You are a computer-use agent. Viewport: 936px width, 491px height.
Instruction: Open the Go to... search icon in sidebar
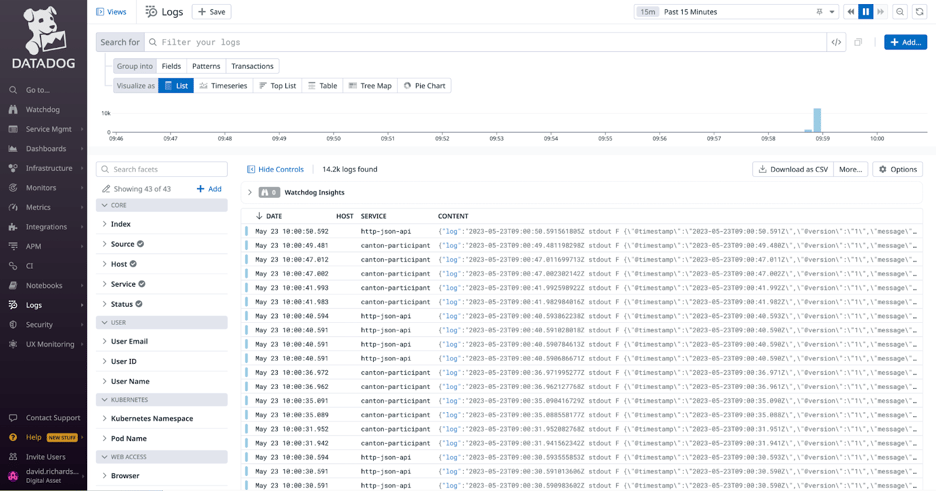click(x=13, y=90)
